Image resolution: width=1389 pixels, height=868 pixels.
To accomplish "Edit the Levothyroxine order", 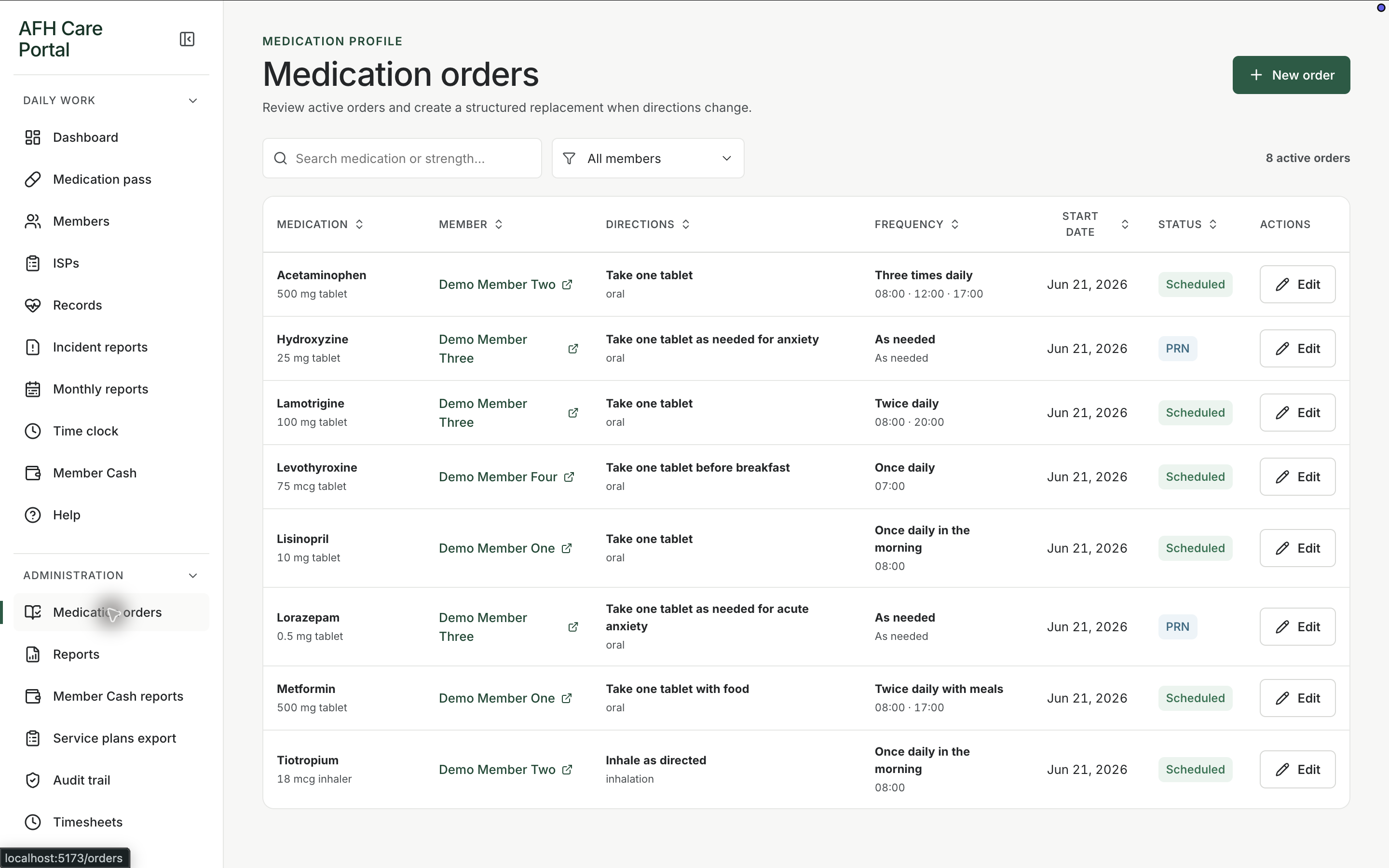I will point(1297,477).
